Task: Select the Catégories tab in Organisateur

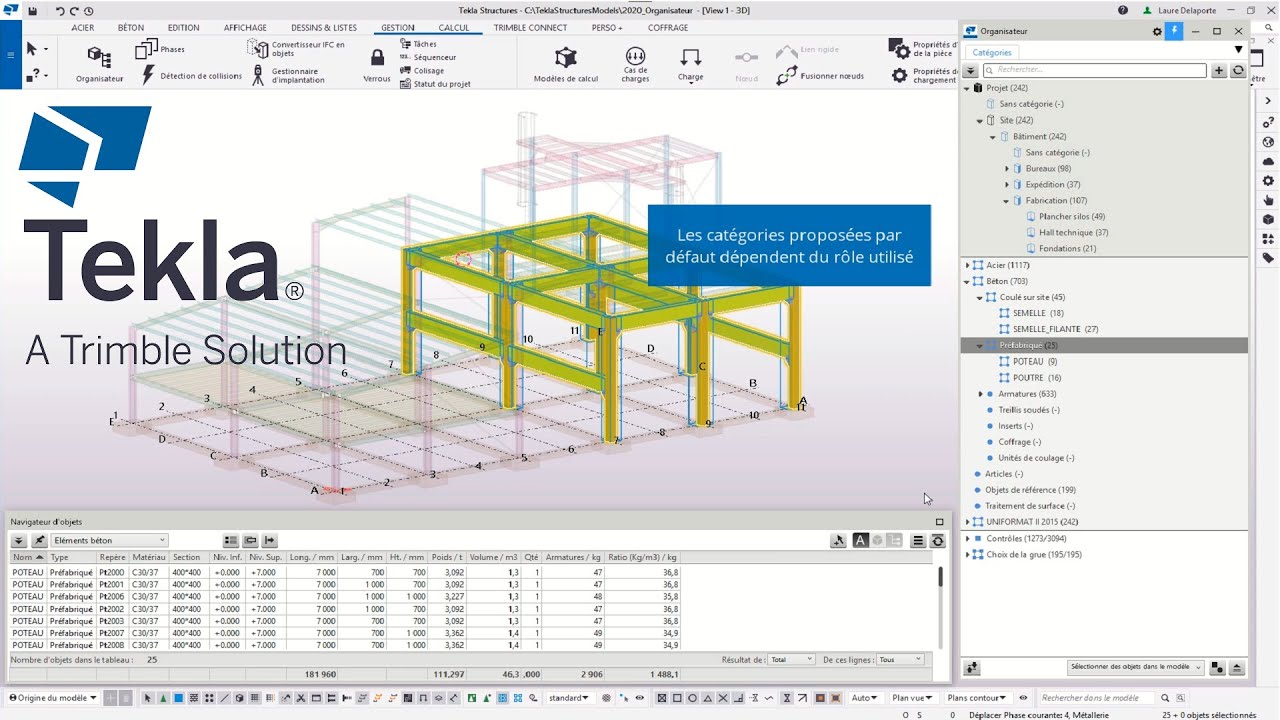Action: [x=992, y=52]
